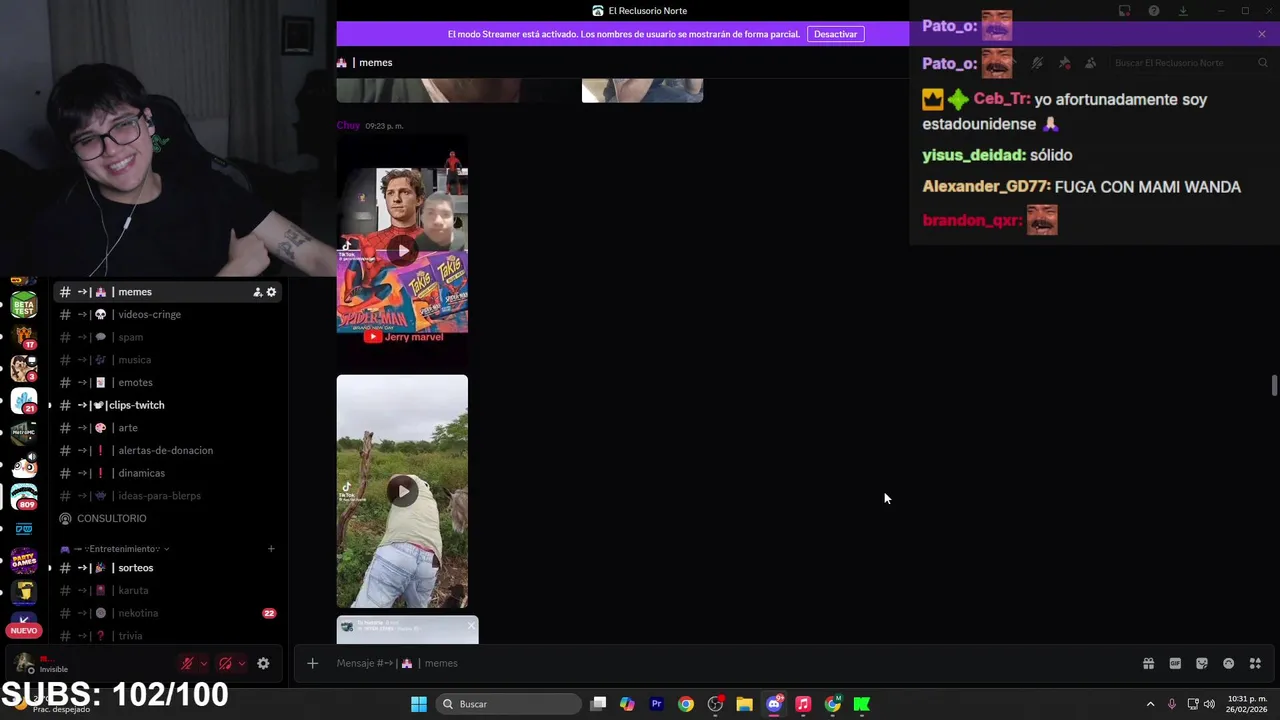Open the Windows Start menu

click(x=419, y=704)
